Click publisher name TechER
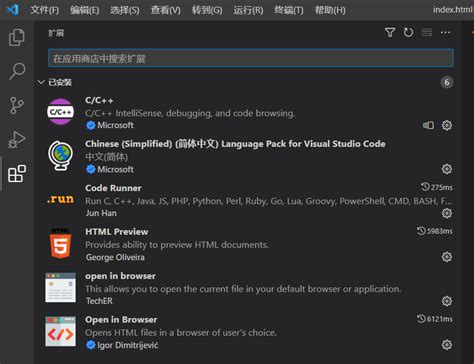This screenshot has height=364, width=474. 99,301
